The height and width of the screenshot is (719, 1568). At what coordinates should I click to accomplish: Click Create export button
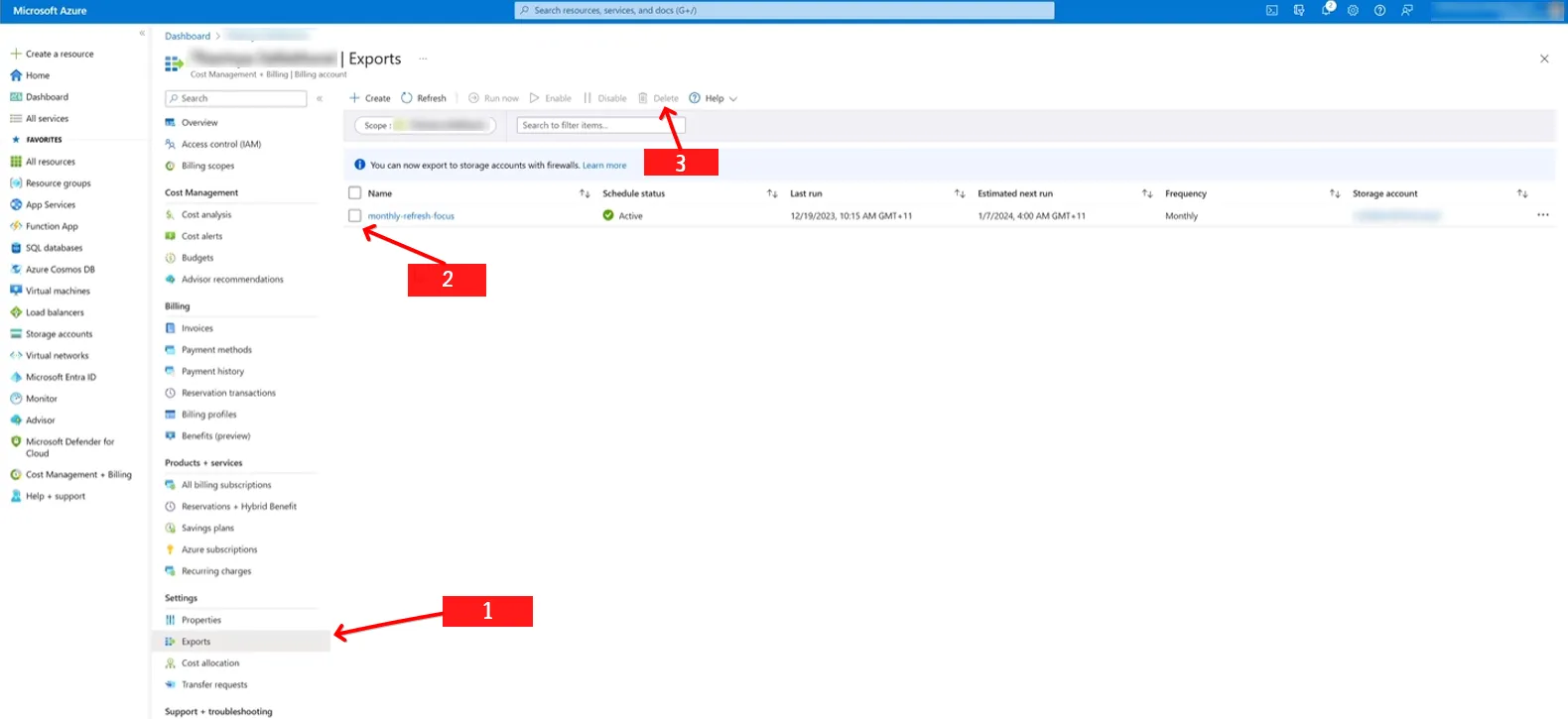click(370, 98)
